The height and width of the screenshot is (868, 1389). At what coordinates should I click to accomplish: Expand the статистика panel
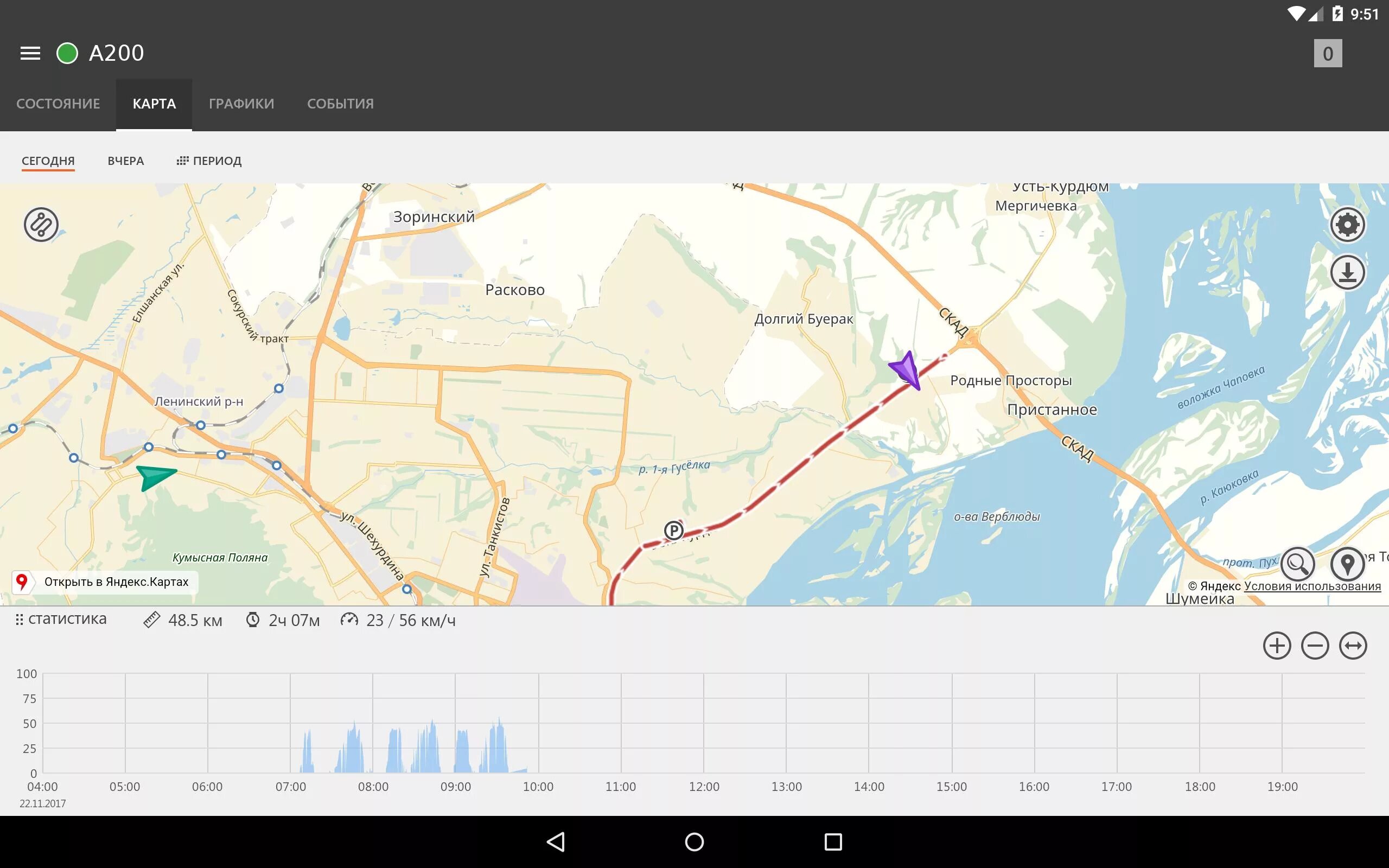click(x=61, y=619)
